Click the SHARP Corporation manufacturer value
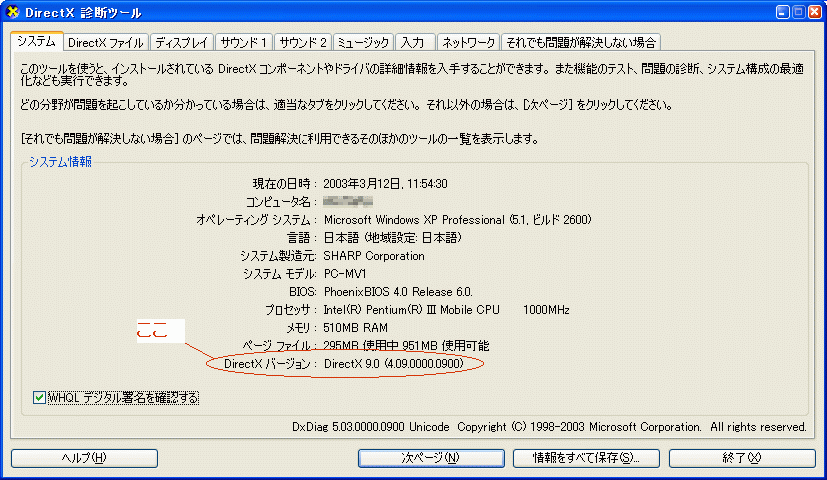The height and width of the screenshot is (480, 827). tap(374, 256)
